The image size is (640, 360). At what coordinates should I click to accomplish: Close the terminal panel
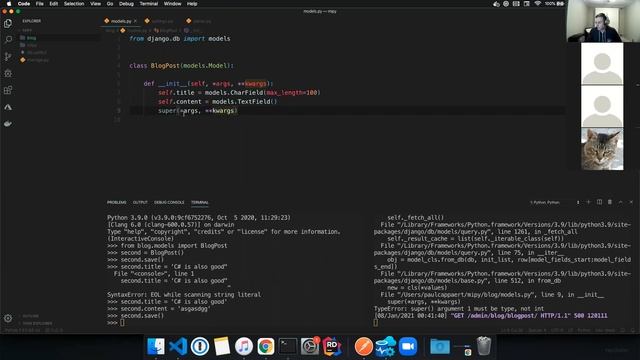pos(631,202)
